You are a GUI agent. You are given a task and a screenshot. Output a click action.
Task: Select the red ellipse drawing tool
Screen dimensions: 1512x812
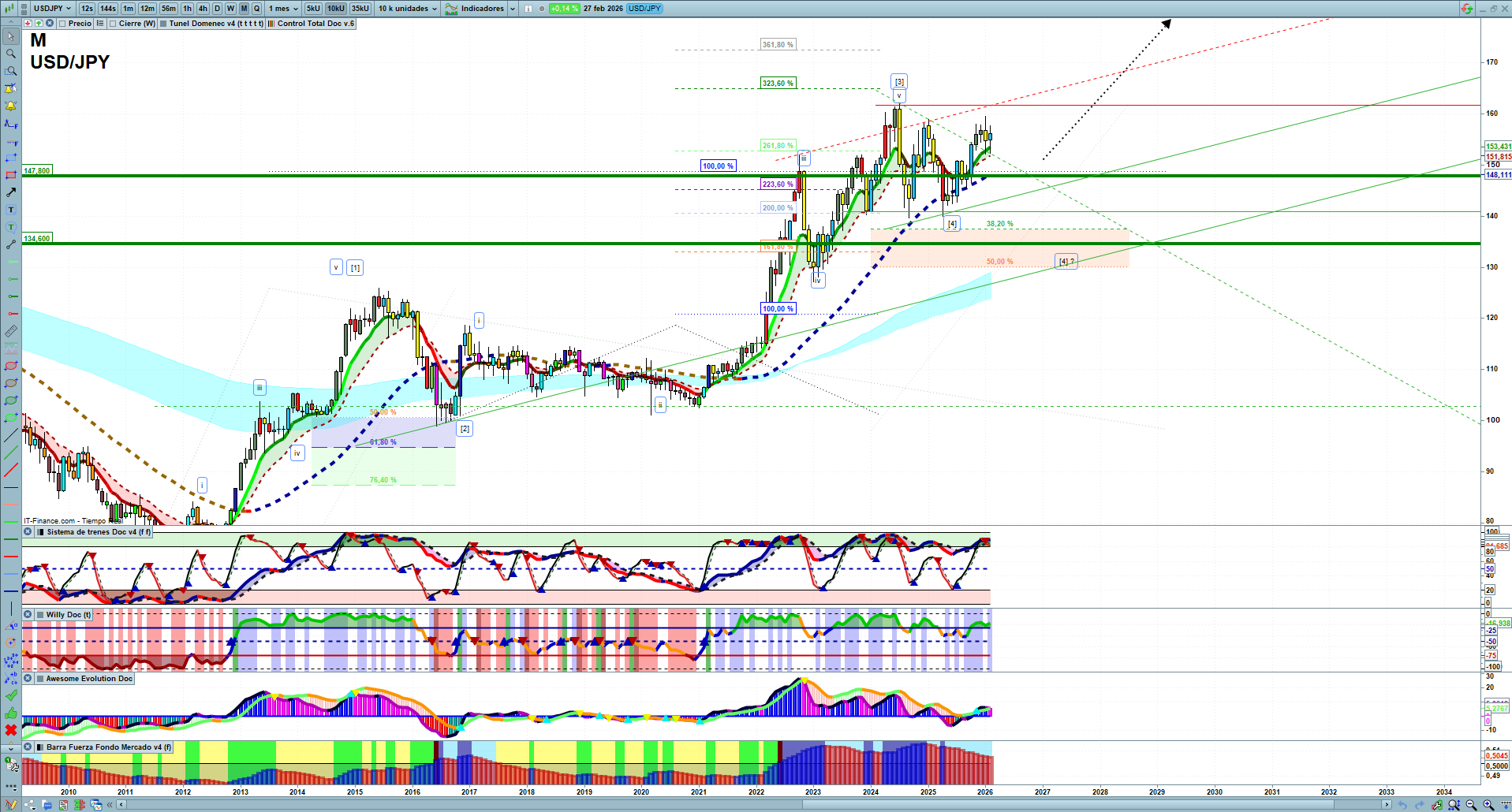click(x=11, y=366)
